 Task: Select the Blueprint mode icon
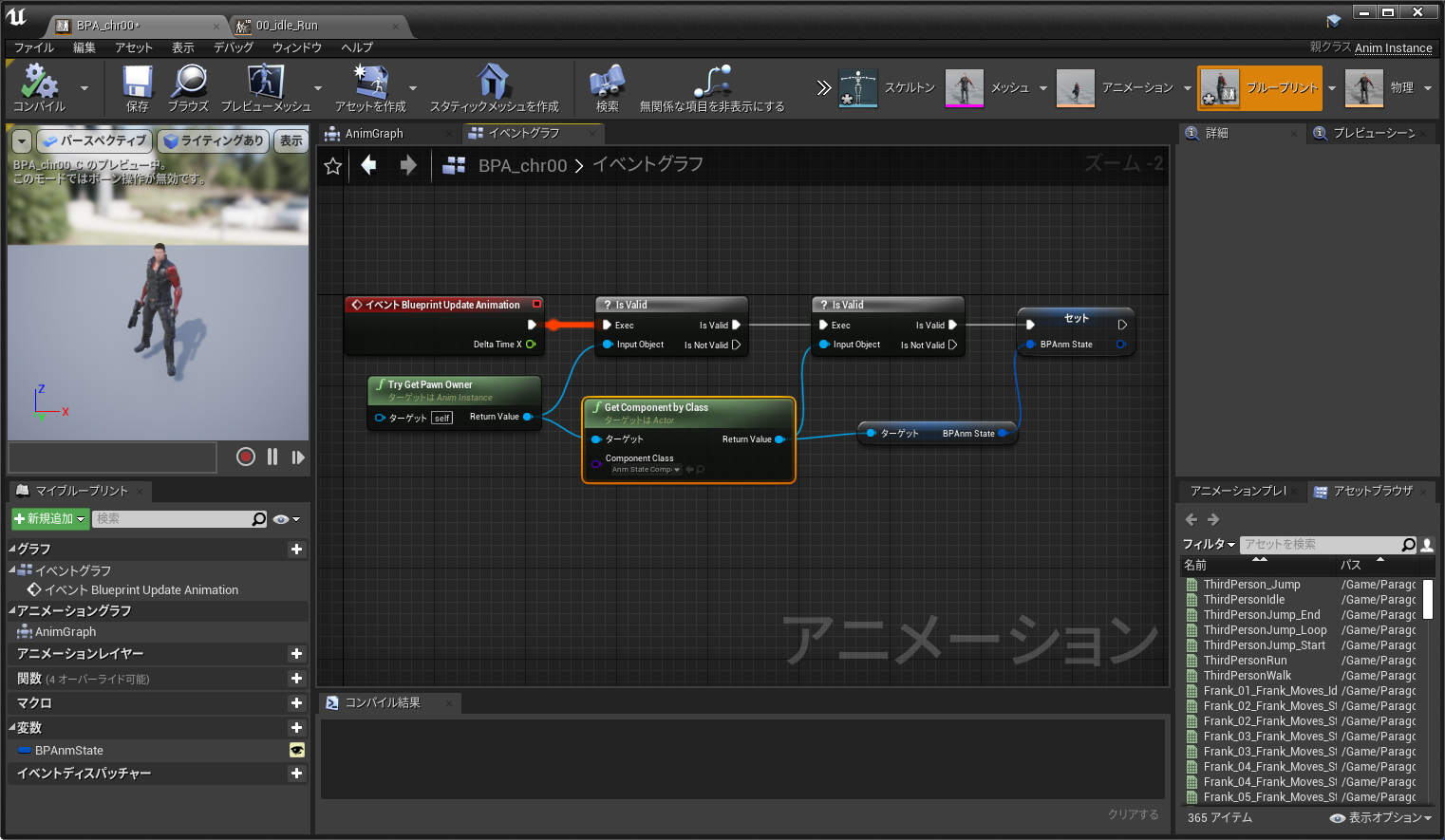coord(1220,88)
